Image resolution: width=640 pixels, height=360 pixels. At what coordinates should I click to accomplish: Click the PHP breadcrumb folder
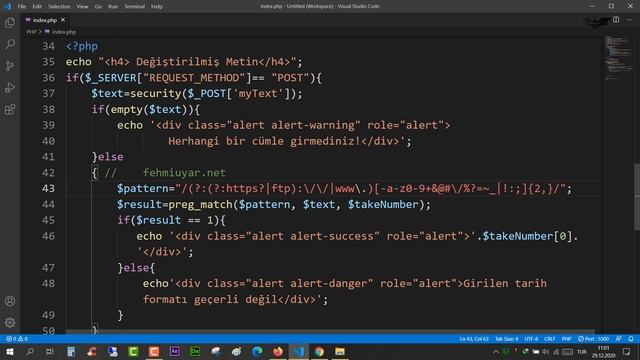click(x=31, y=31)
